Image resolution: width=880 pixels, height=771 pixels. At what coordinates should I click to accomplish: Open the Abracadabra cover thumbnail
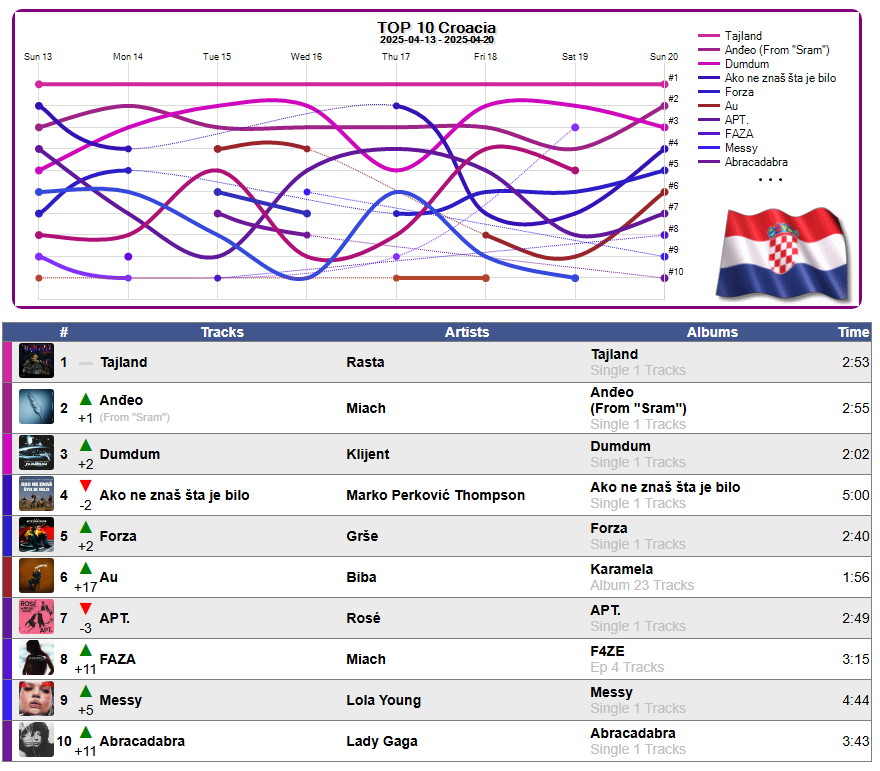(36, 740)
